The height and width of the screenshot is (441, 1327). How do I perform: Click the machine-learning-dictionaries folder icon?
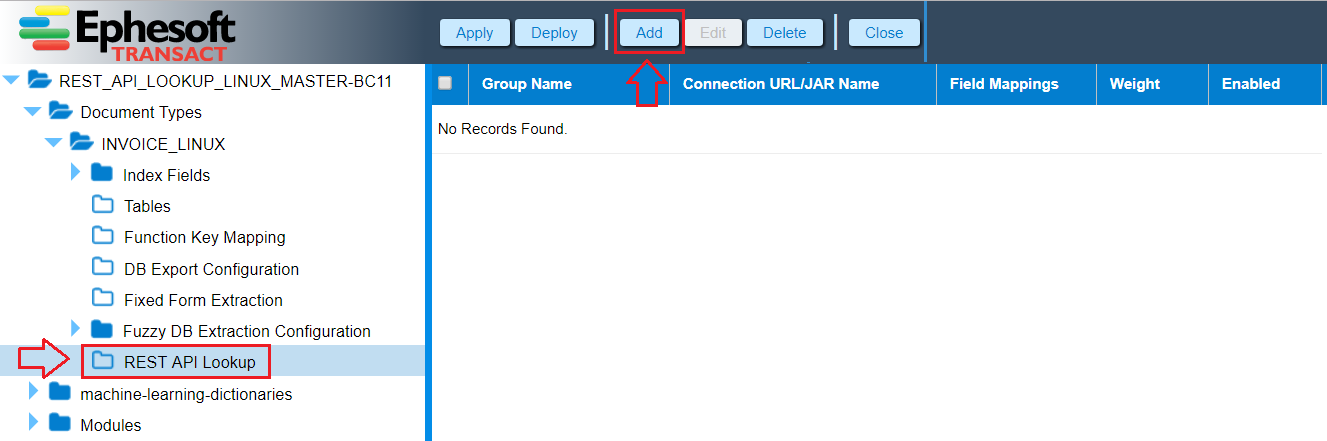(60, 393)
